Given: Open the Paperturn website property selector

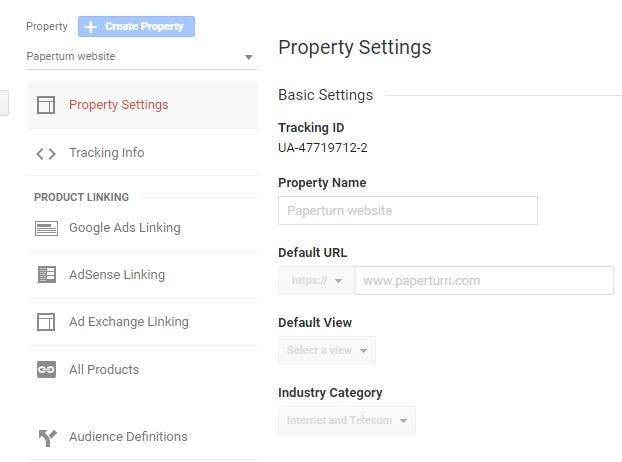Looking at the screenshot, I should click(x=140, y=57).
